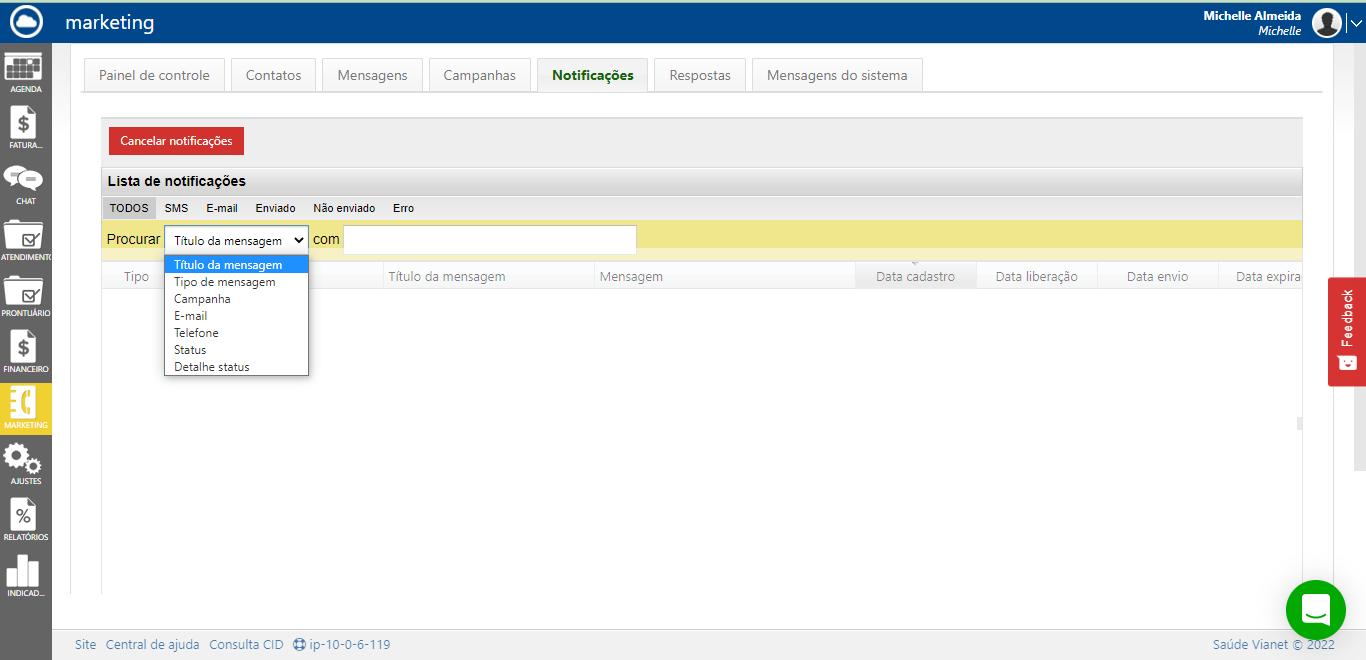Switch to Painel de controle tab
Viewport: 1366px width, 660px height.
click(x=154, y=75)
